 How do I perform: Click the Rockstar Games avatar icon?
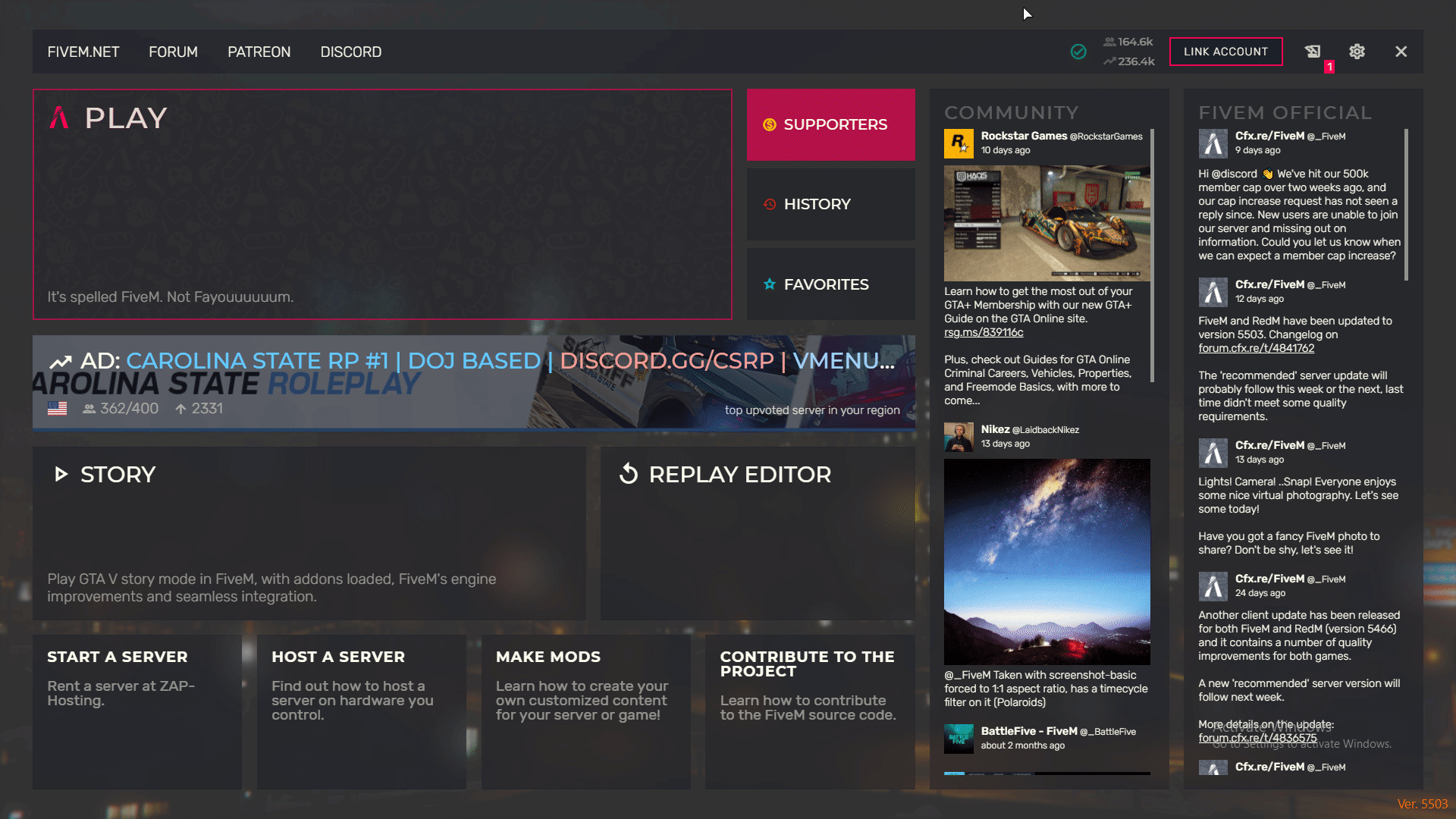(x=959, y=143)
